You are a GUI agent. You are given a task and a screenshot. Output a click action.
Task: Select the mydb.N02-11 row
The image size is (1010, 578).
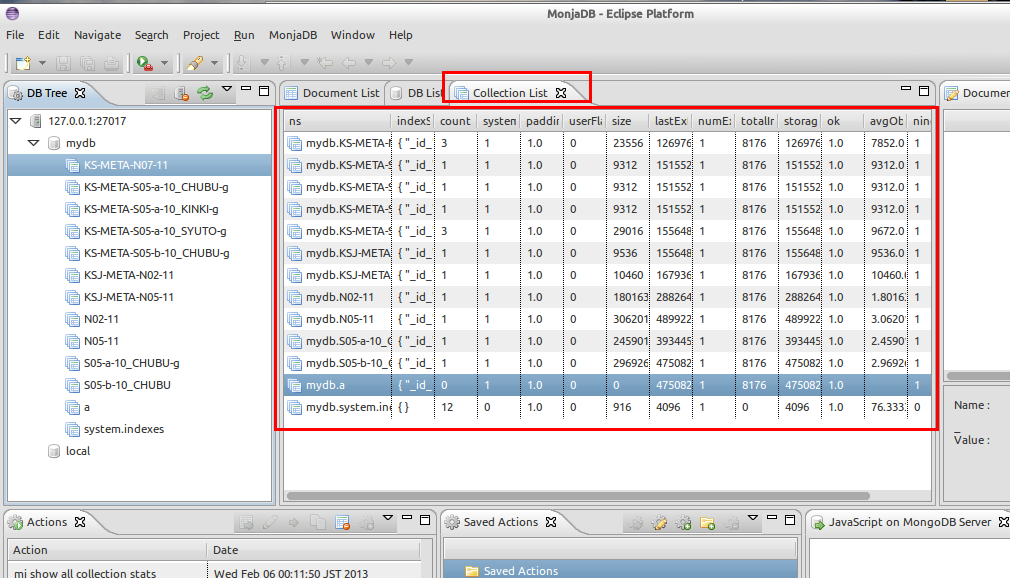pyautogui.click(x=607, y=297)
